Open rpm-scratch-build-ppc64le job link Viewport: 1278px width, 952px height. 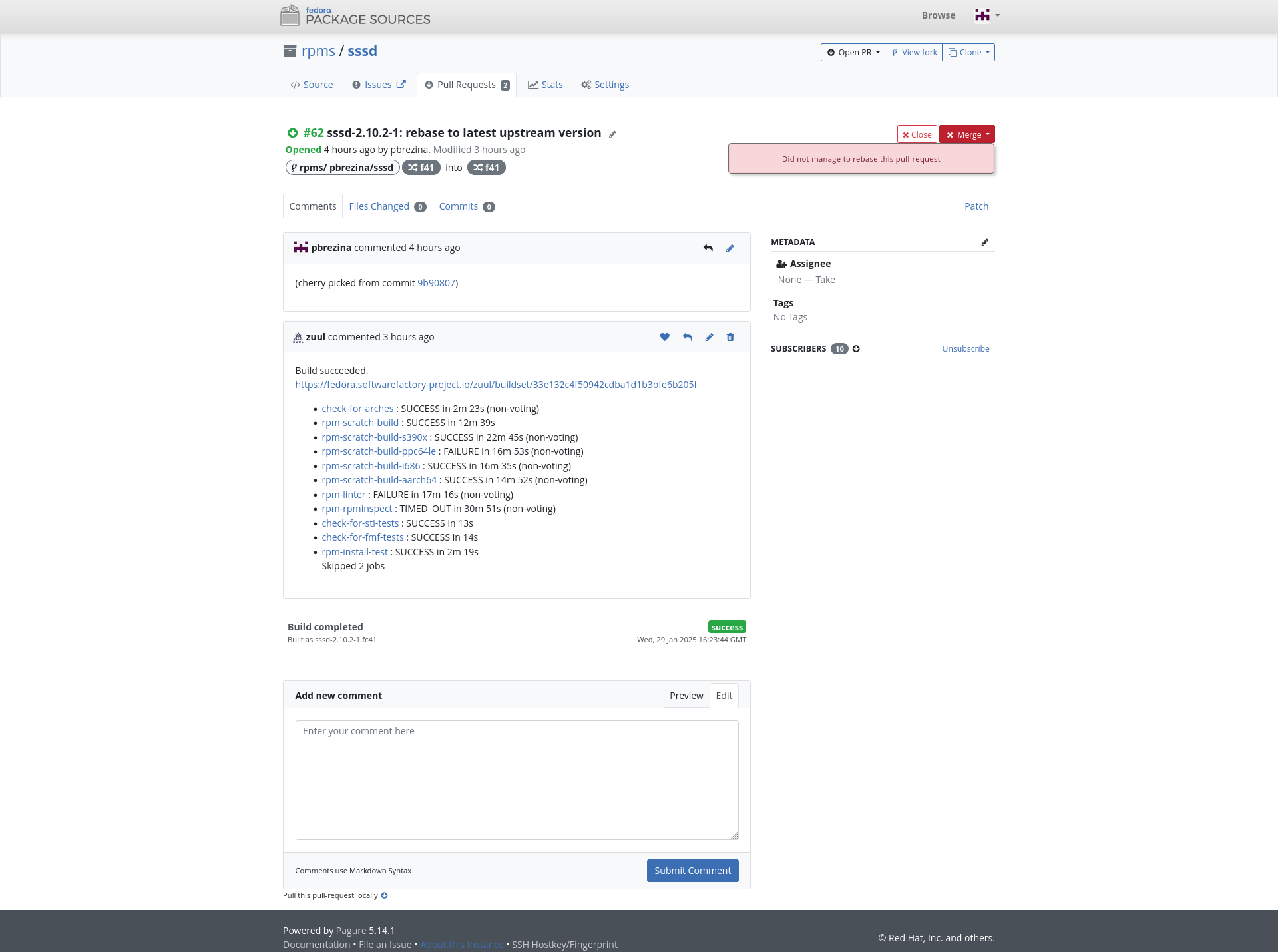[x=379, y=451]
